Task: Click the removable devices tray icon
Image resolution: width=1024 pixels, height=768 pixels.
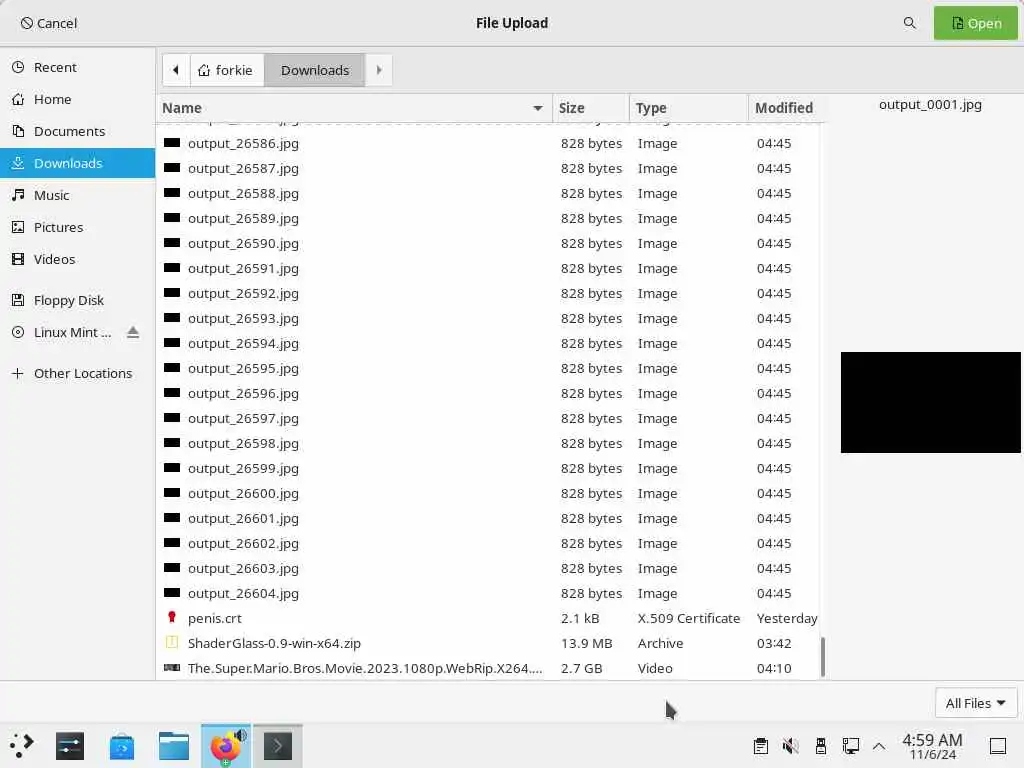Action: 820,746
